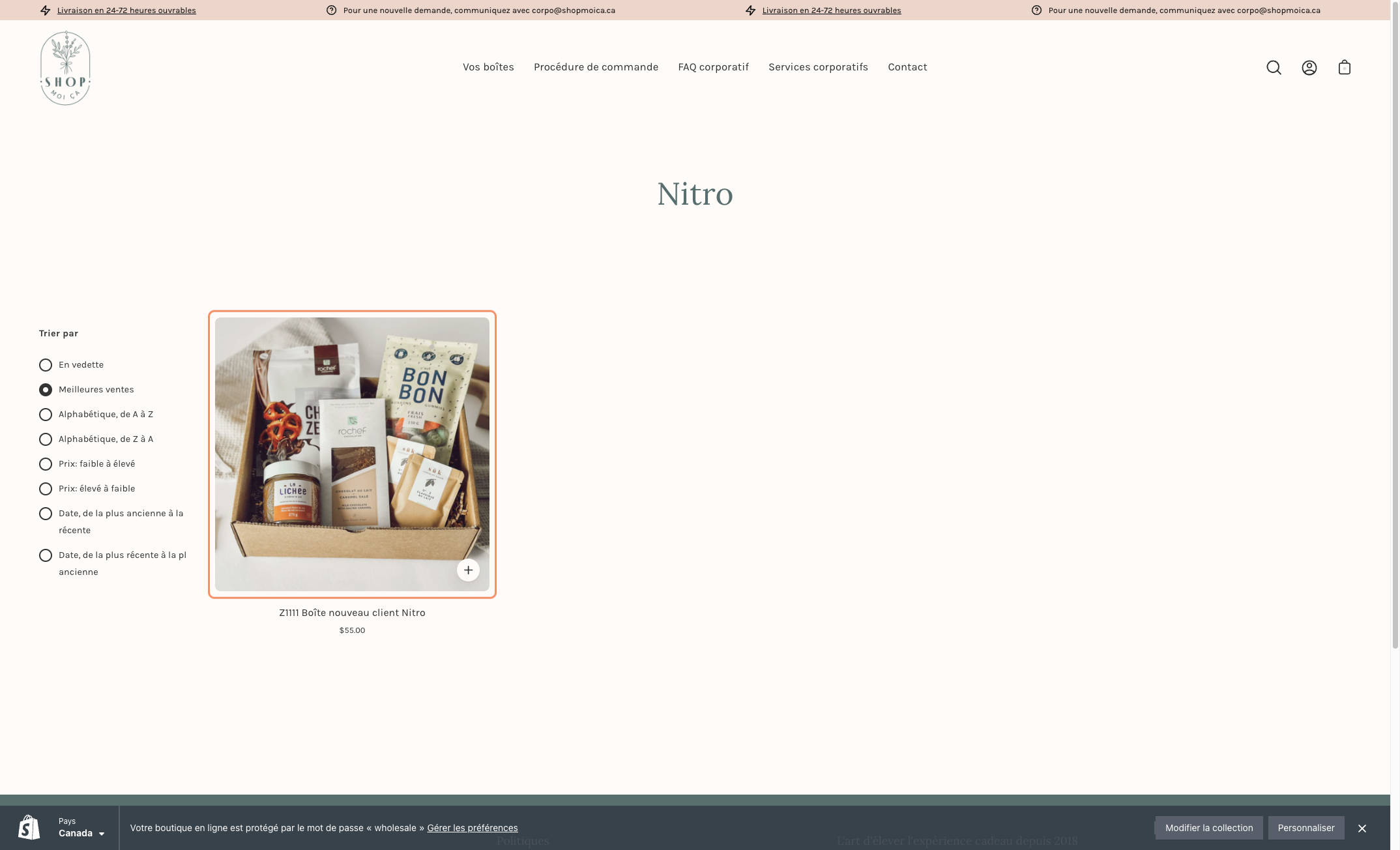Open the Pays Canada country dropdown

pos(81,828)
